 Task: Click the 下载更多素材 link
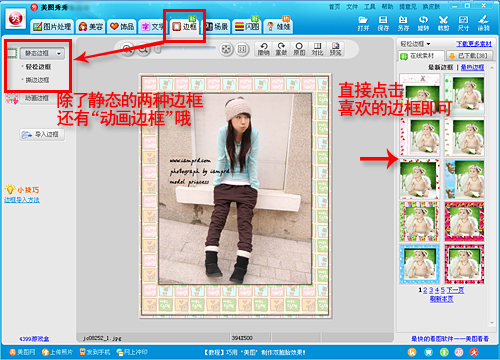tap(474, 44)
